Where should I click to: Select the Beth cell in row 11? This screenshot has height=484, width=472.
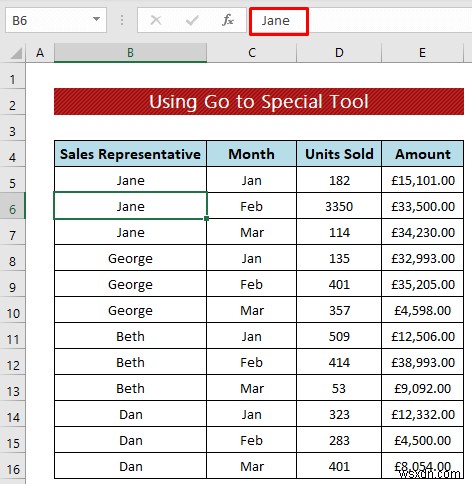(x=130, y=336)
